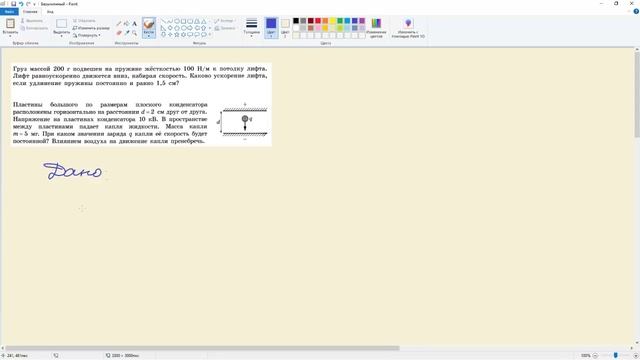The image size is (640, 360).
Task: Pick the purple color swatch
Action: [362, 21]
